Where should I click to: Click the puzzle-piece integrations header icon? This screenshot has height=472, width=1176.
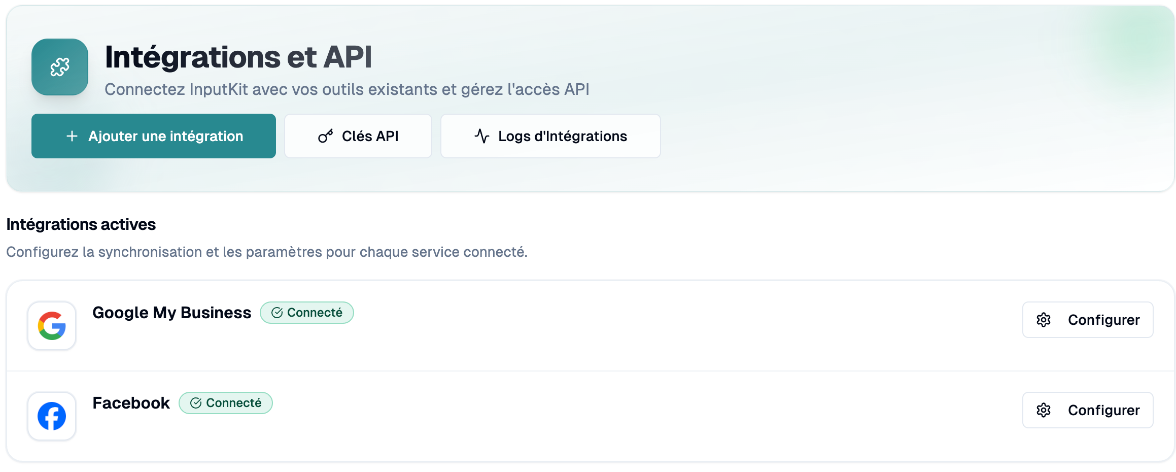(x=59, y=68)
